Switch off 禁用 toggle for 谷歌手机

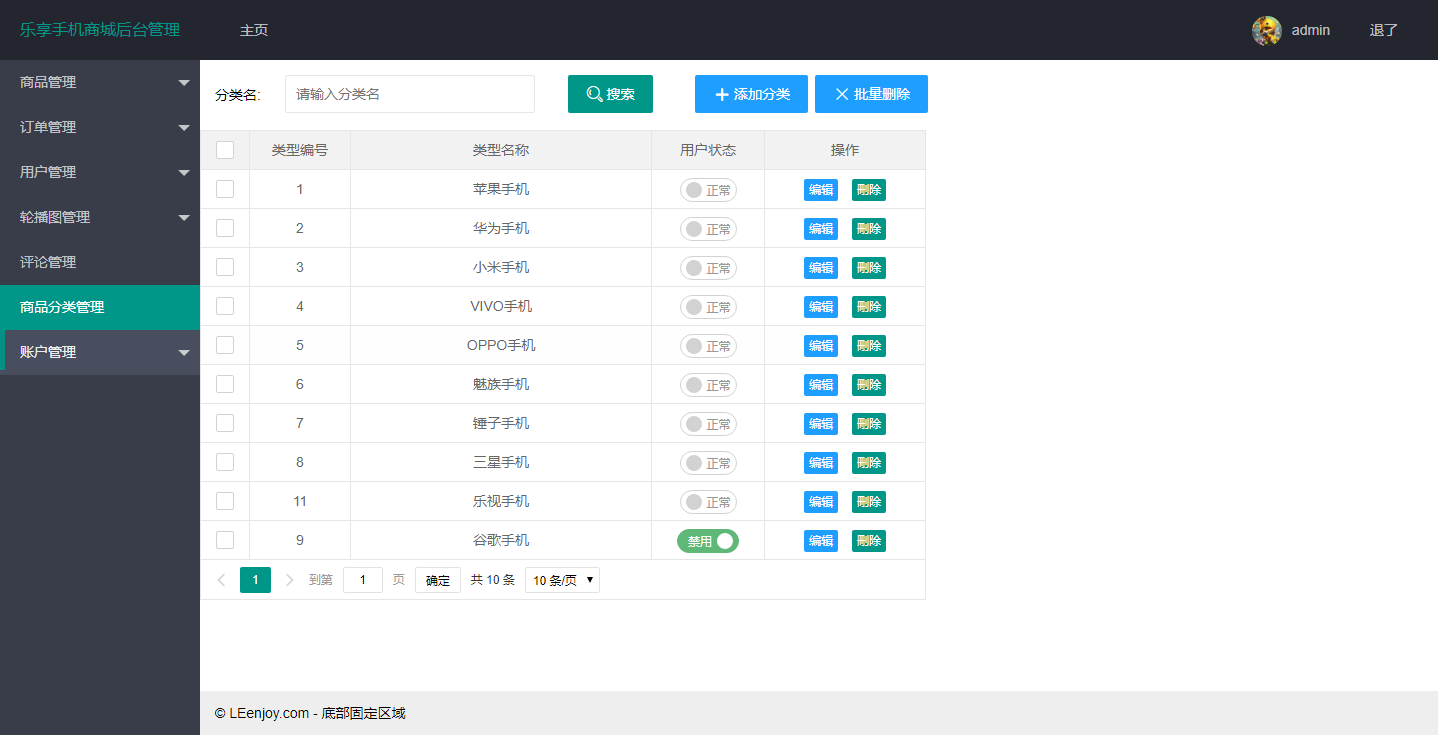(708, 541)
